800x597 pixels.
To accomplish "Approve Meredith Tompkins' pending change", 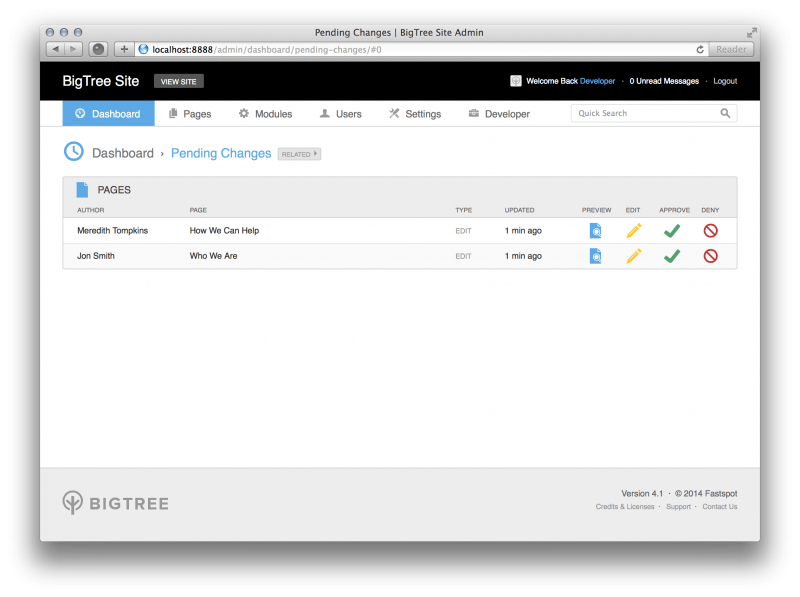I will [x=672, y=231].
